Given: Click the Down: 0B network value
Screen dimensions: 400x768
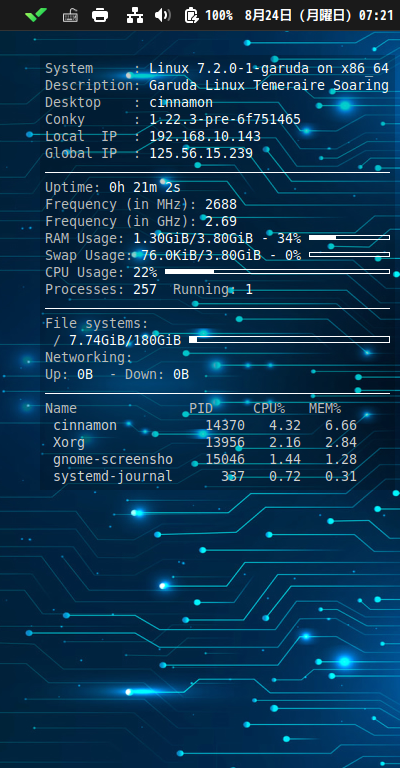Looking at the screenshot, I should click(157, 375).
